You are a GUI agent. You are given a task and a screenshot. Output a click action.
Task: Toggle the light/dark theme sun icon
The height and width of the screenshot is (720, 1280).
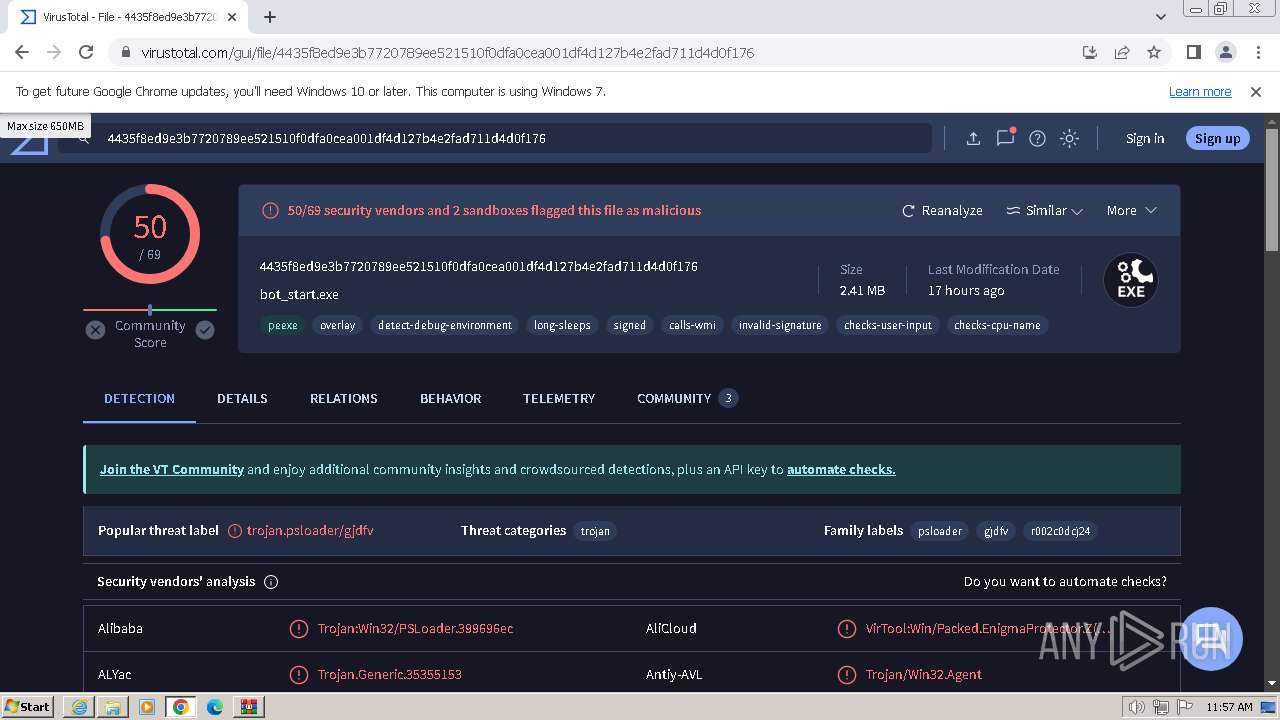[x=1070, y=139]
